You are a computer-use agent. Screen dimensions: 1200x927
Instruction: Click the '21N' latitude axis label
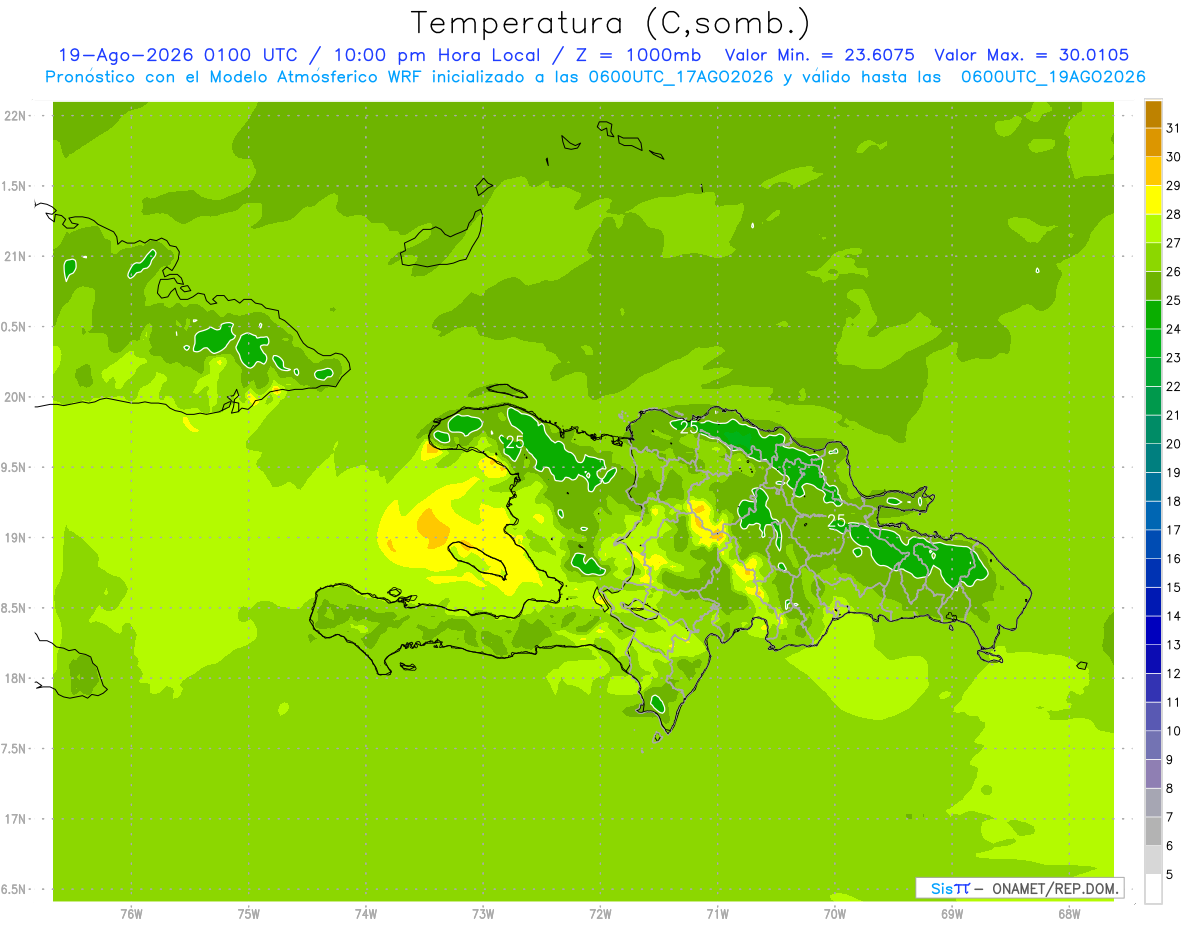click(x=15, y=257)
